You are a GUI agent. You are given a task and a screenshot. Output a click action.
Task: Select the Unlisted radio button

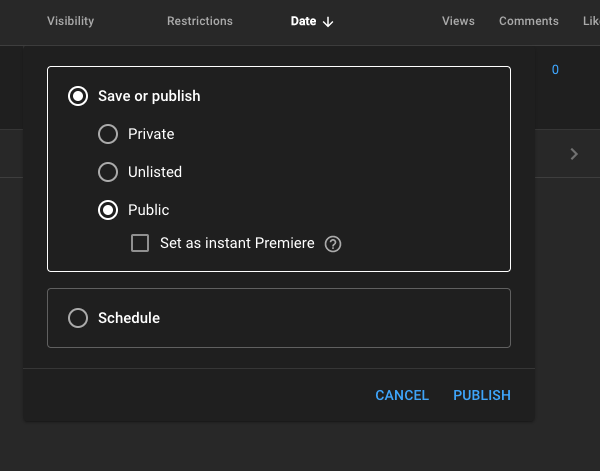pos(108,172)
